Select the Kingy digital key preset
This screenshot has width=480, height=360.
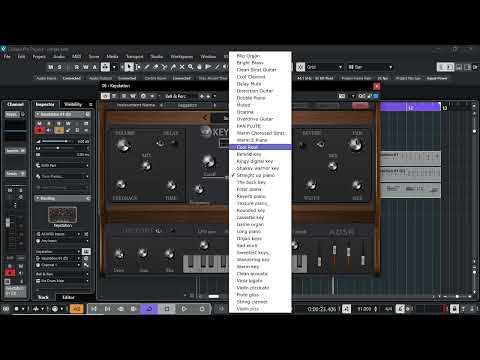[x=260, y=161]
